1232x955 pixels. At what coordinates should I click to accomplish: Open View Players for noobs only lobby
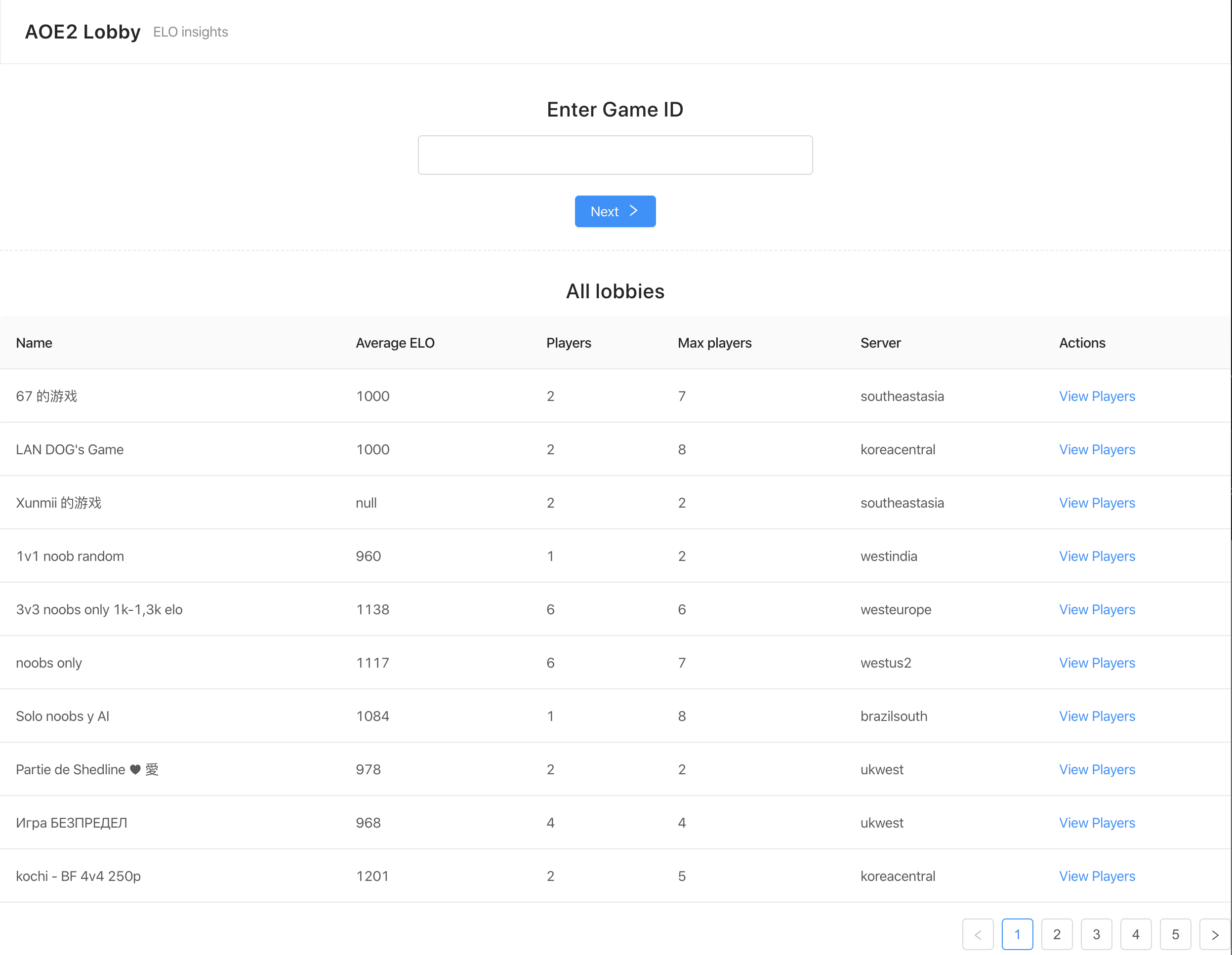(1097, 663)
